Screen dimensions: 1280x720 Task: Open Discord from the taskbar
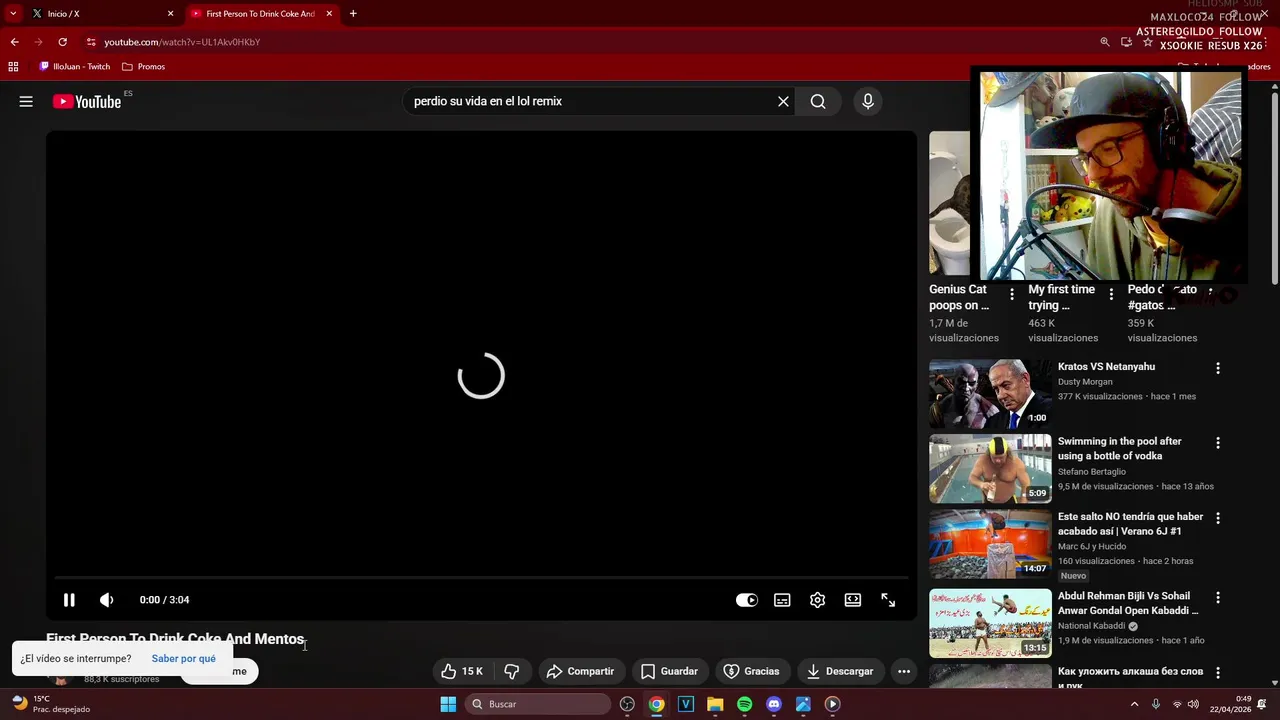[773, 704]
